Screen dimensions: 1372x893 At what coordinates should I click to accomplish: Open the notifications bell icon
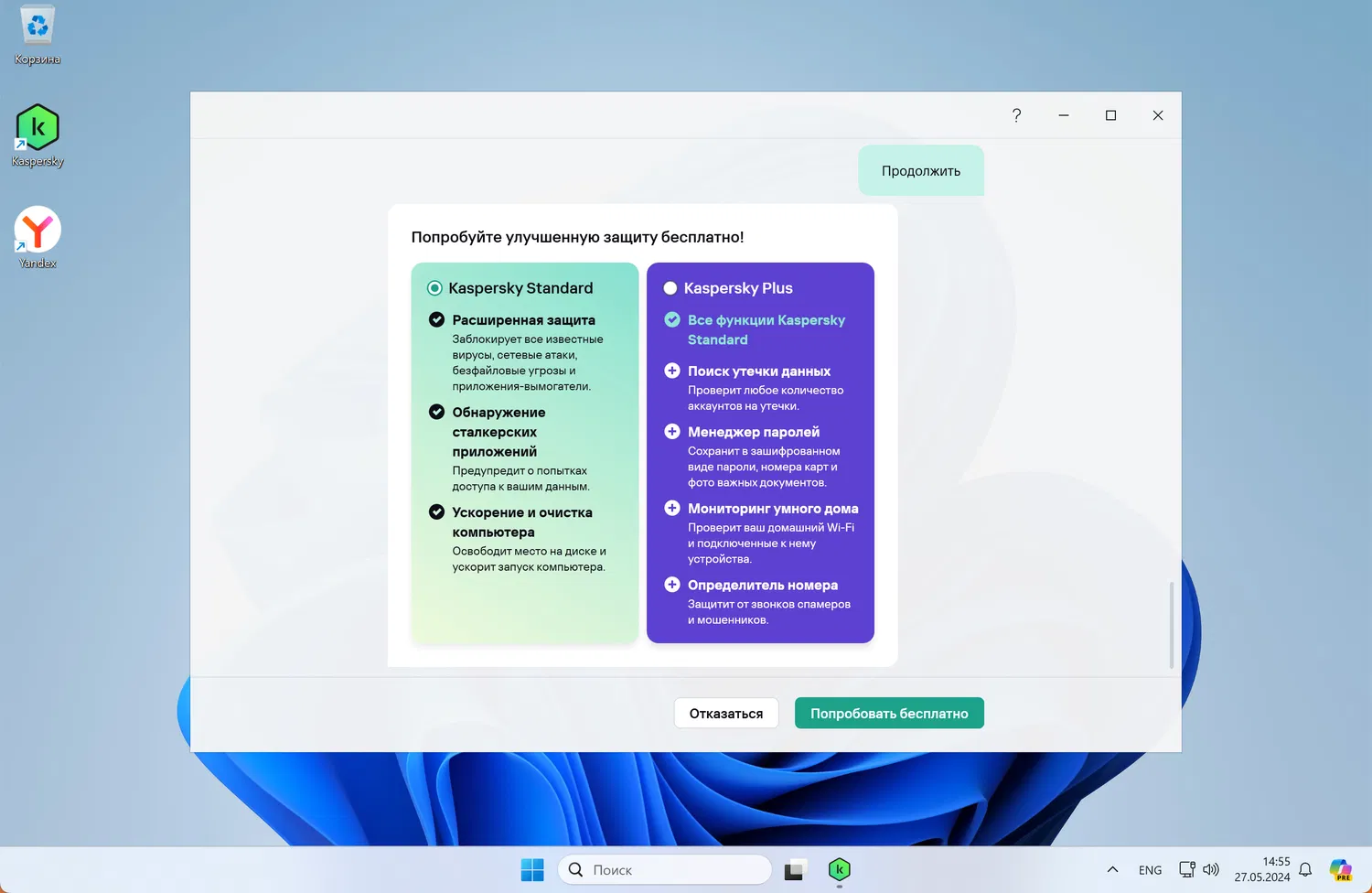click(1305, 869)
